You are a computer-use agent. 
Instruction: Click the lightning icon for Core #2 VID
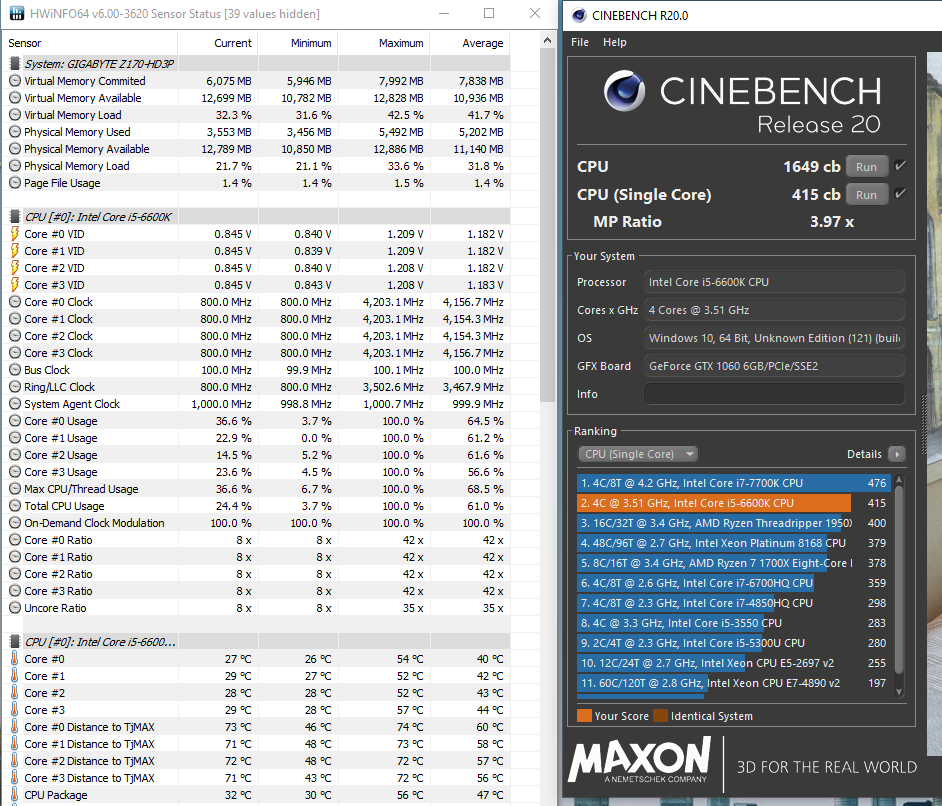click(15, 268)
